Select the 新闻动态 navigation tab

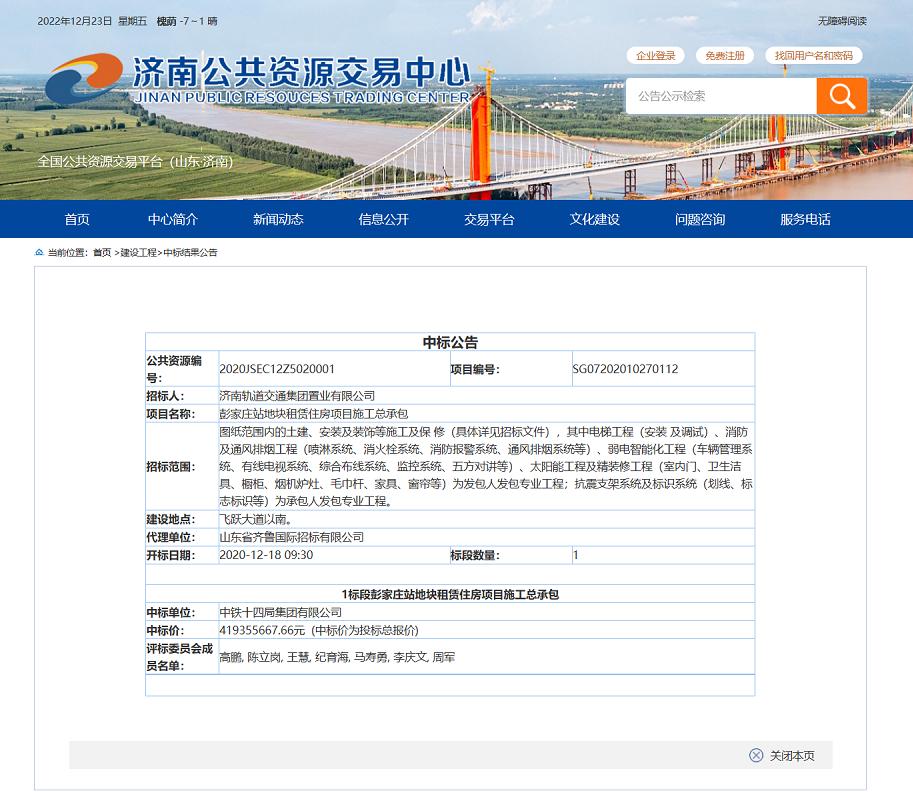(x=278, y=220)
